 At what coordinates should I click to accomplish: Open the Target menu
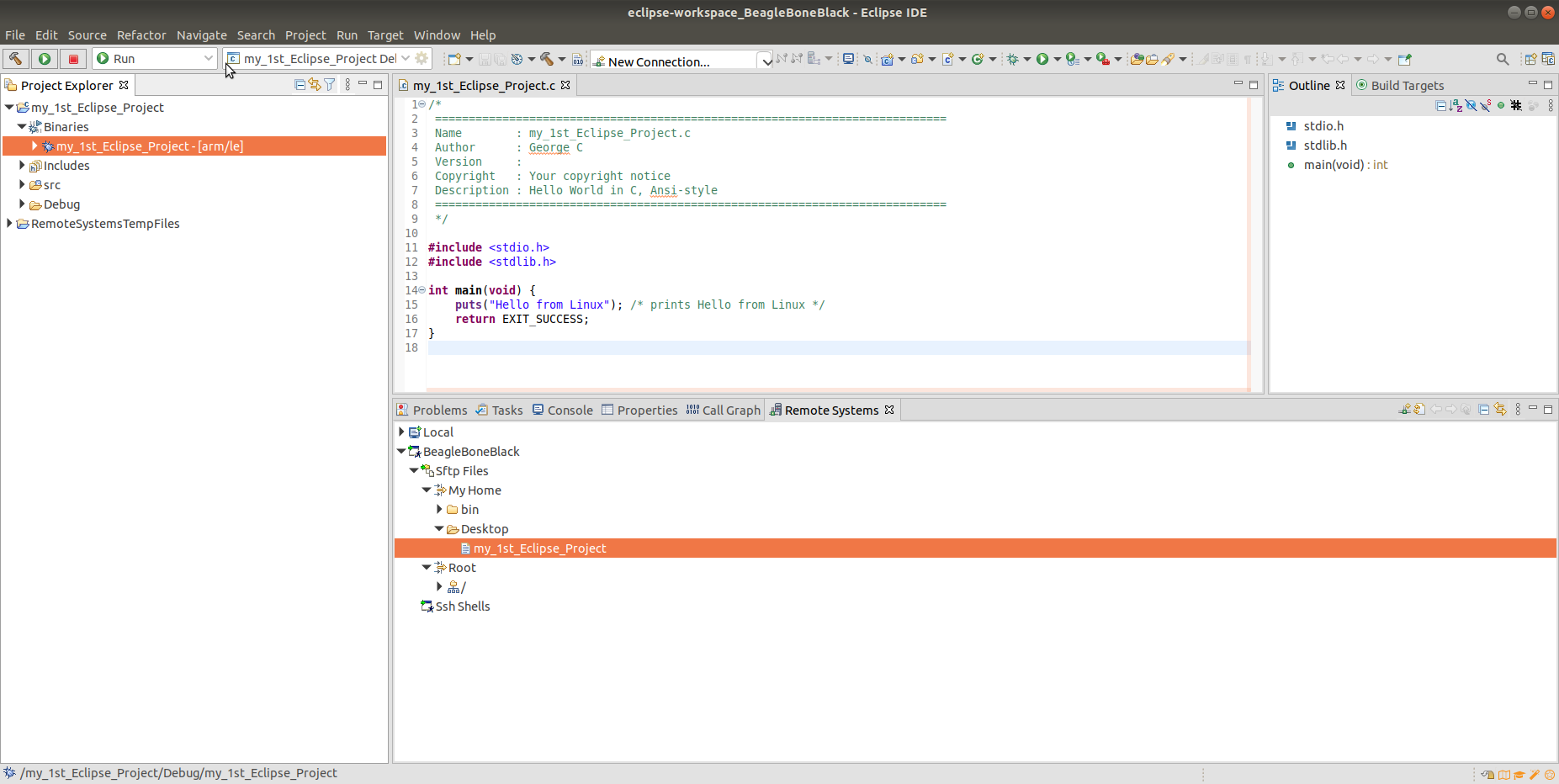385,35
